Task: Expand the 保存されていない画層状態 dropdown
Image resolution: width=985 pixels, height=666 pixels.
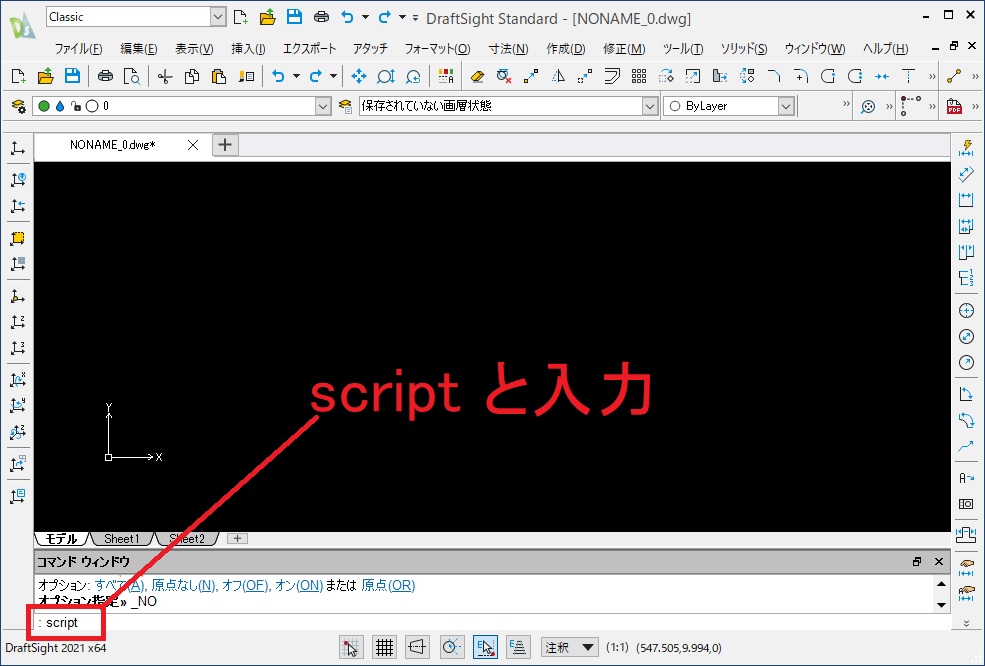Action: tap(650, 106)
